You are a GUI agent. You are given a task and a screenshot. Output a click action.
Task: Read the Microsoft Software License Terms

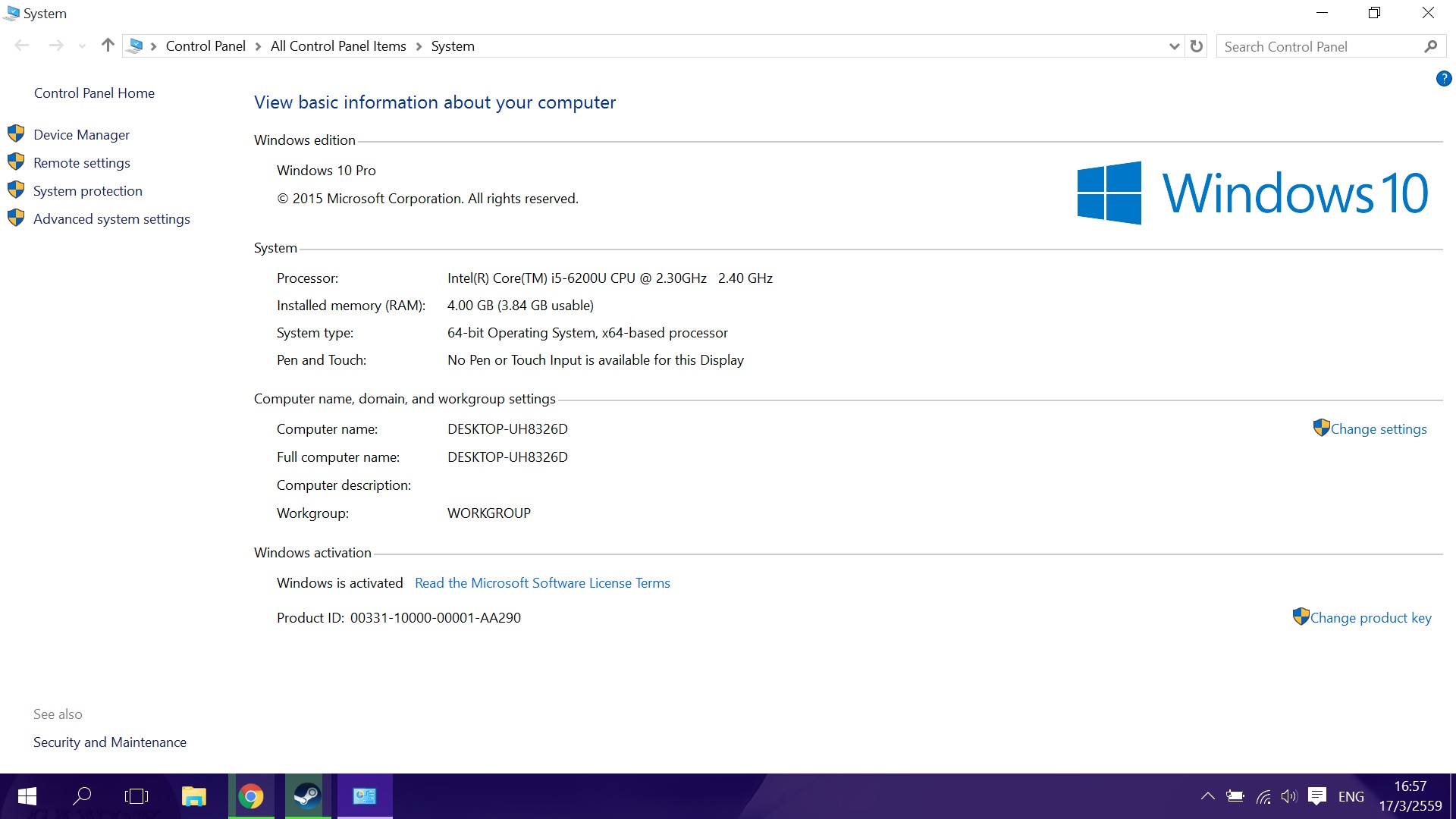click(542, 583)
